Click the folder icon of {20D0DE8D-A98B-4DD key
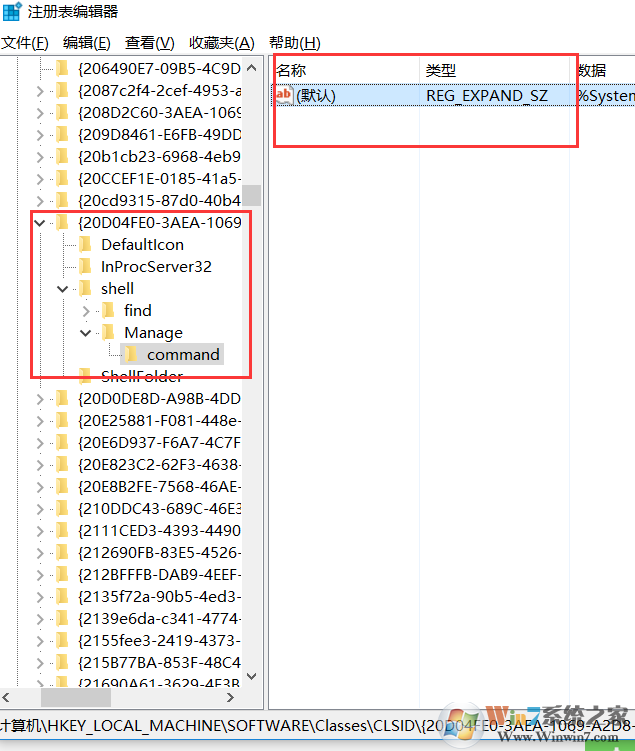The width and height of the screenshot is (635, 751). coord(62,399)
